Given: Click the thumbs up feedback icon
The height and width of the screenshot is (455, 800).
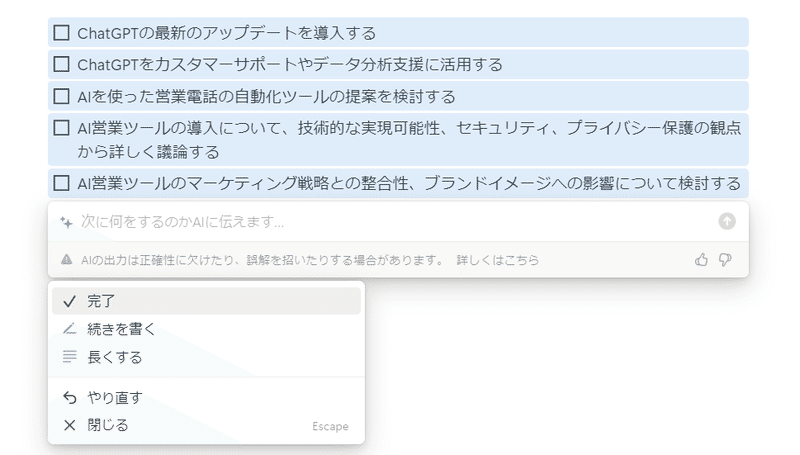Looking at the screenshot, I should (x=701, y=260).
